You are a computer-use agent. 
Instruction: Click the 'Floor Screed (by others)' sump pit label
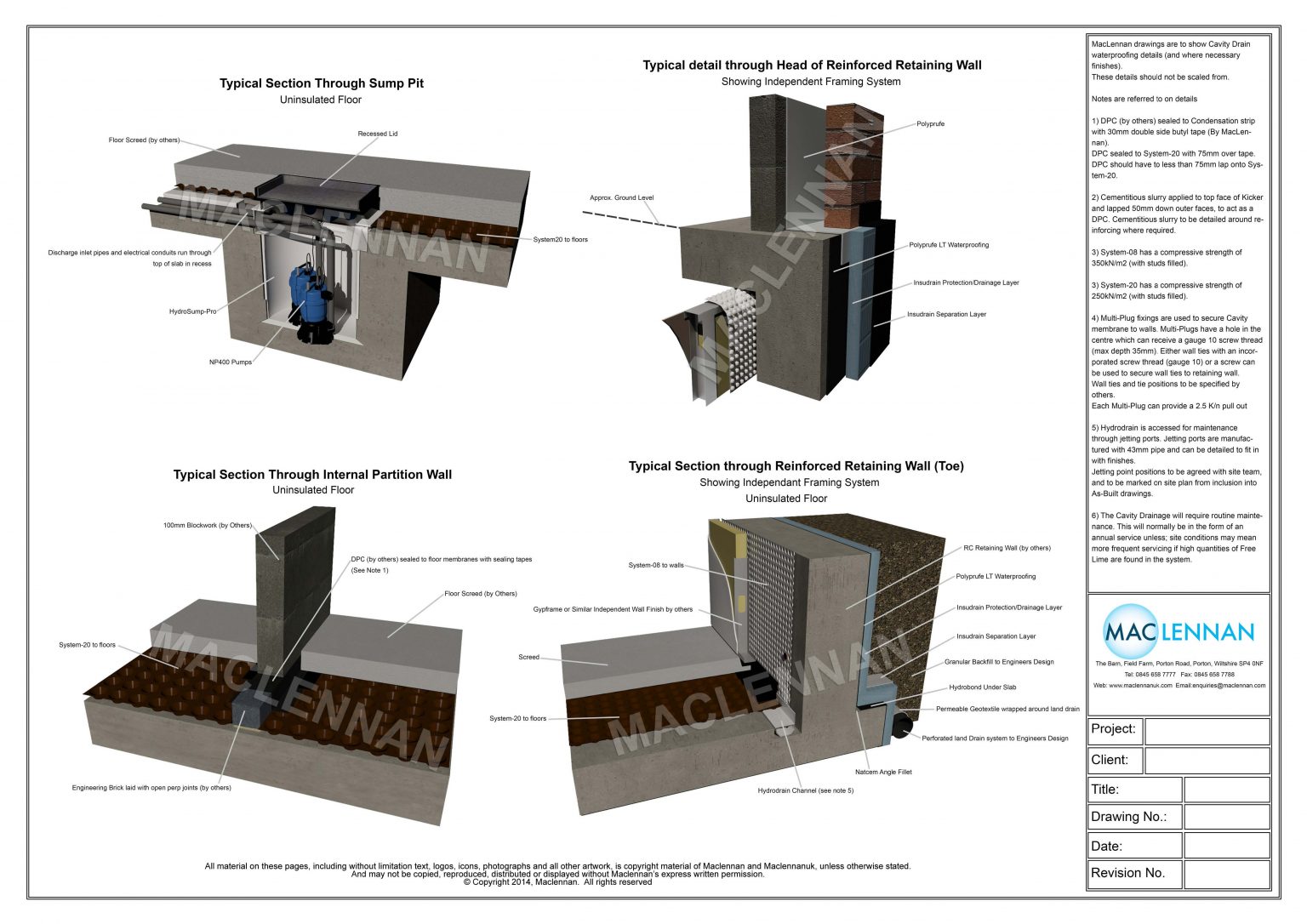tap(144, 140)
